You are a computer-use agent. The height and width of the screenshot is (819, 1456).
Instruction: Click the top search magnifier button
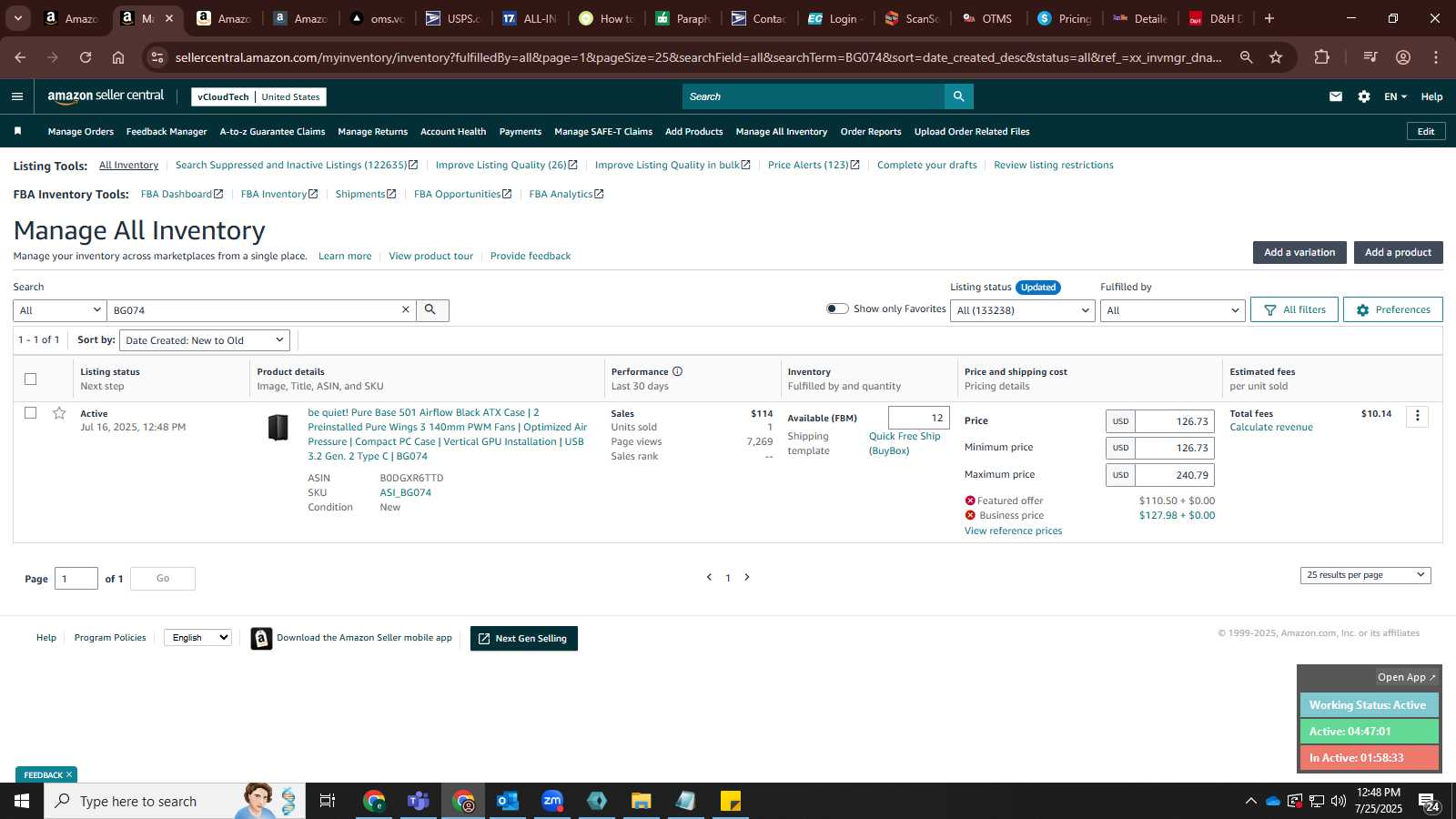coord(958,96)
